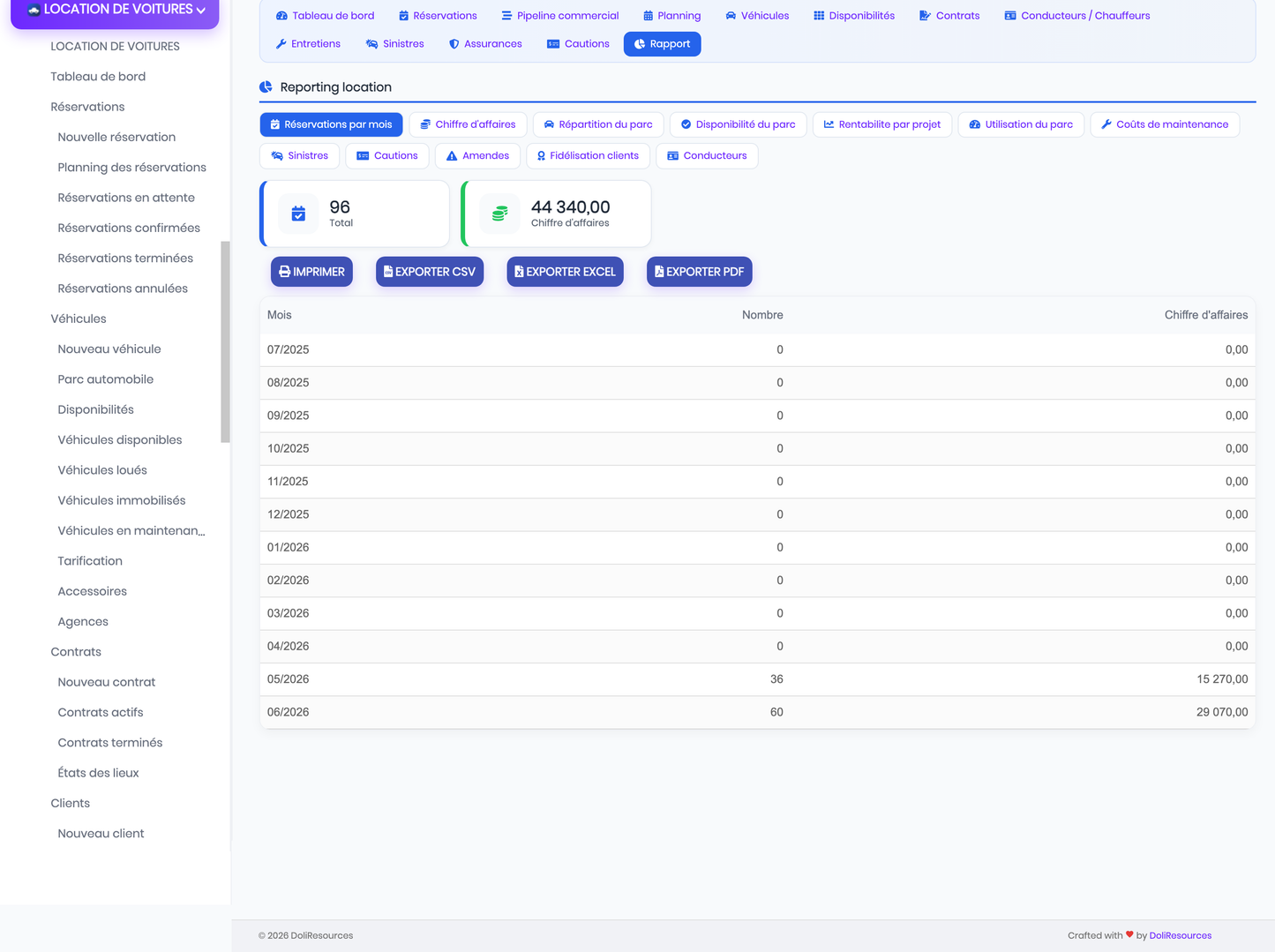Viewport: 1275px width, 952px height.
Task: Go to Parc automobile in sidebar
Action: [x=106, y=379]
